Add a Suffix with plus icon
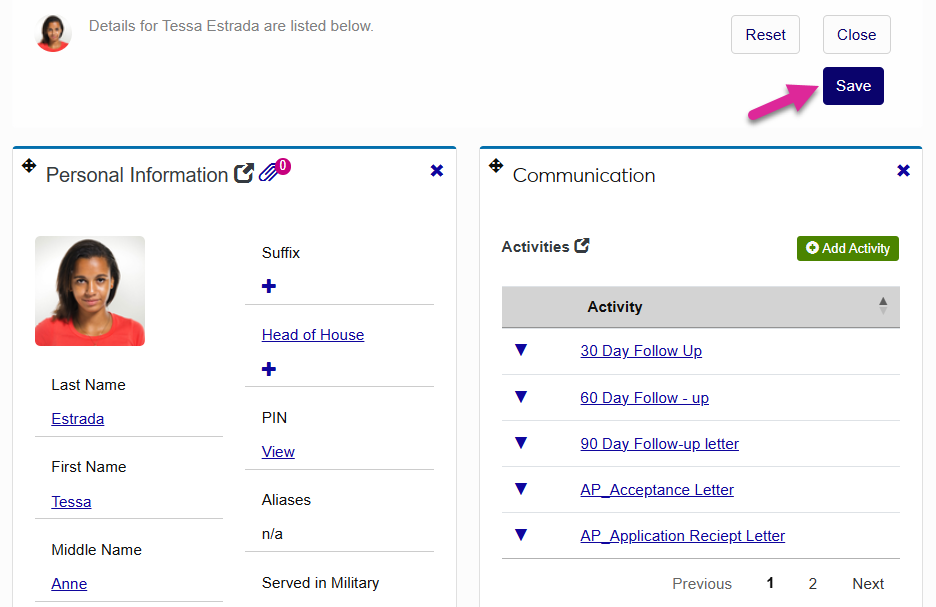This screenshot has height=607, width=936. tap(269, 287)
